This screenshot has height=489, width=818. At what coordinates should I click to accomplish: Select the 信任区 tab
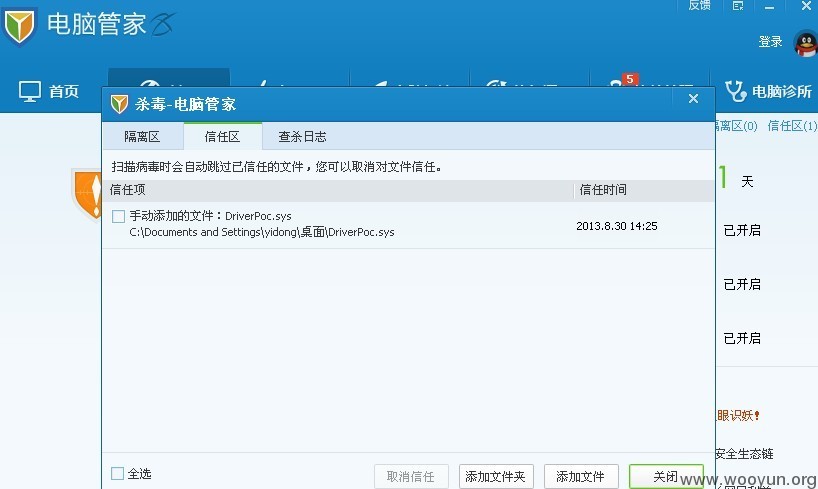223,137
